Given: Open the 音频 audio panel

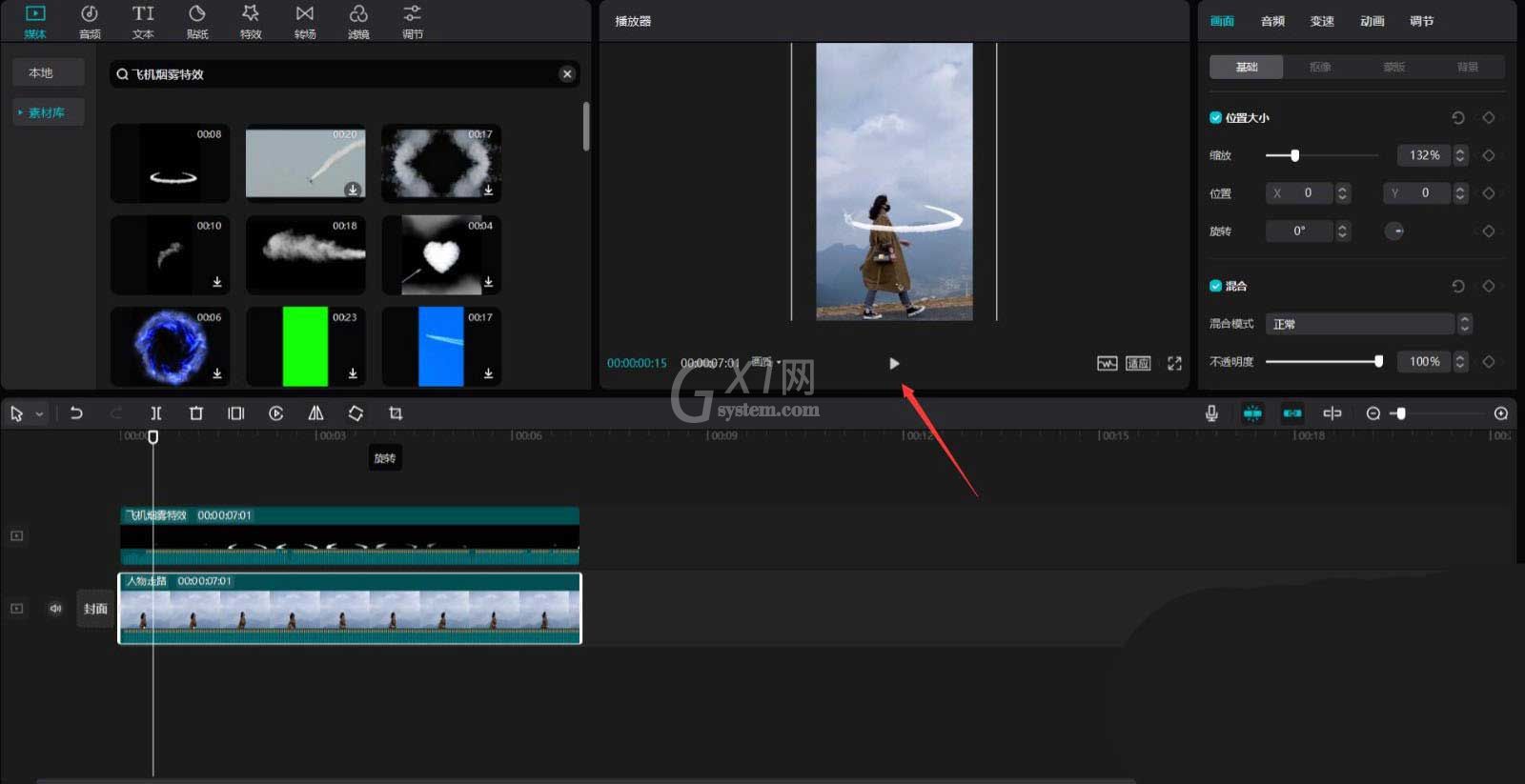Looking at the screenshot, I should pyautogui.click(x=90, y=21).
